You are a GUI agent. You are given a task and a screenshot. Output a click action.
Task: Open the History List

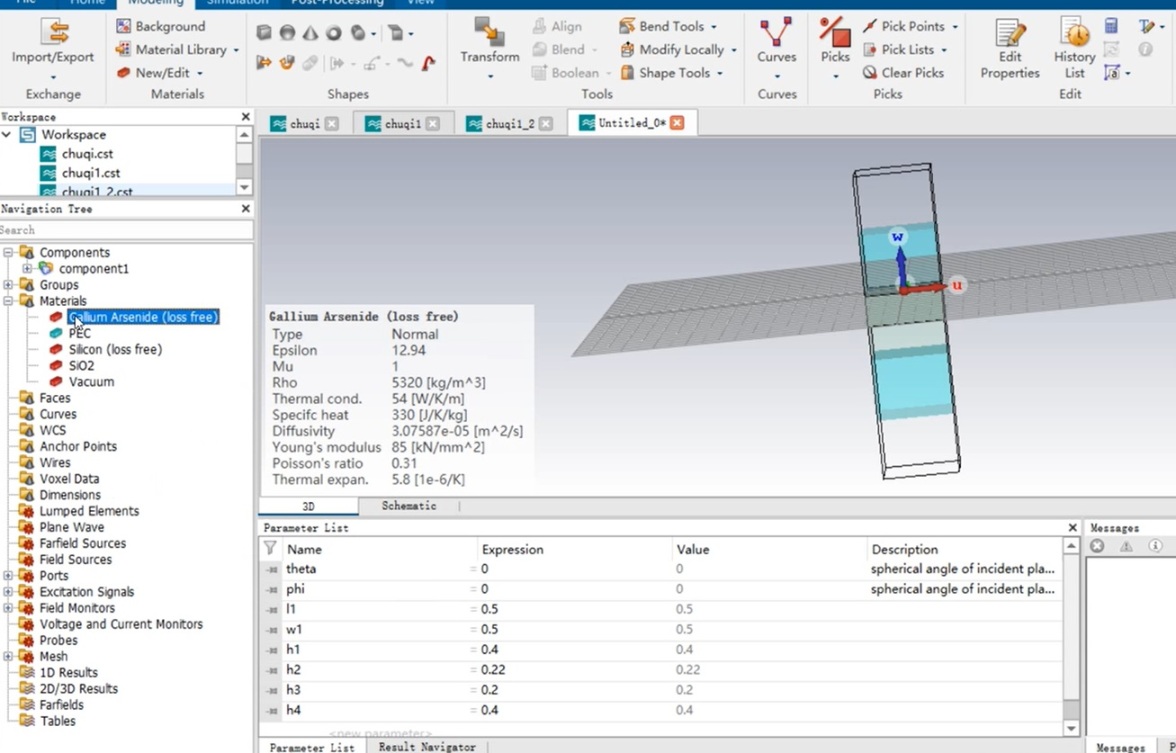(1074, 33)
